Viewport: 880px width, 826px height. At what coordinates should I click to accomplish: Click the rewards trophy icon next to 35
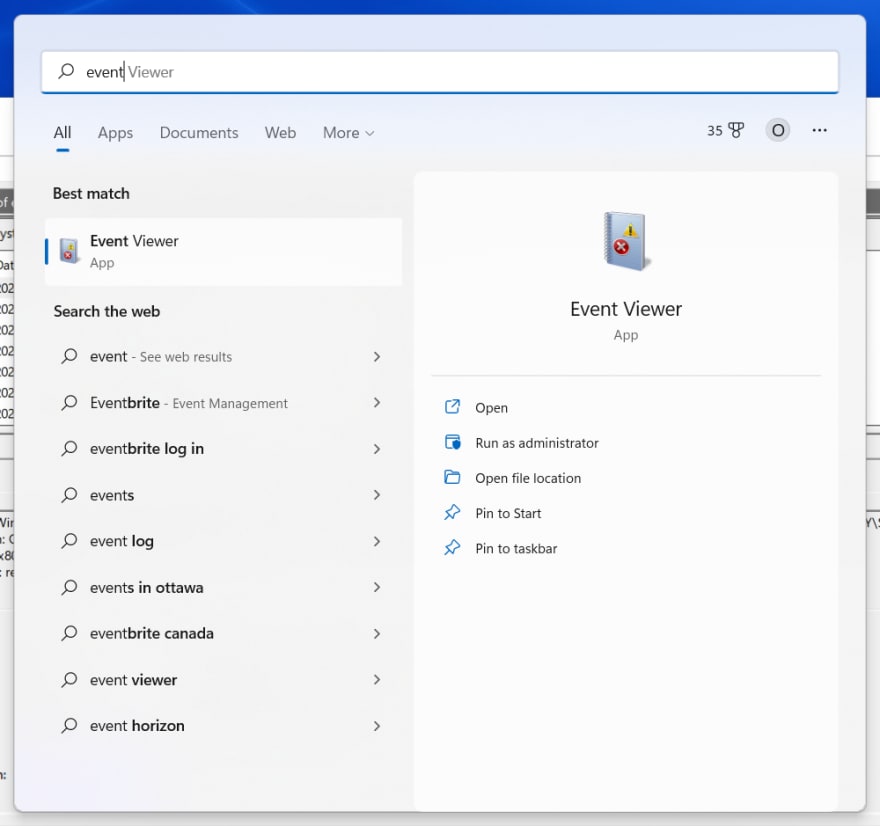point(736,130)
